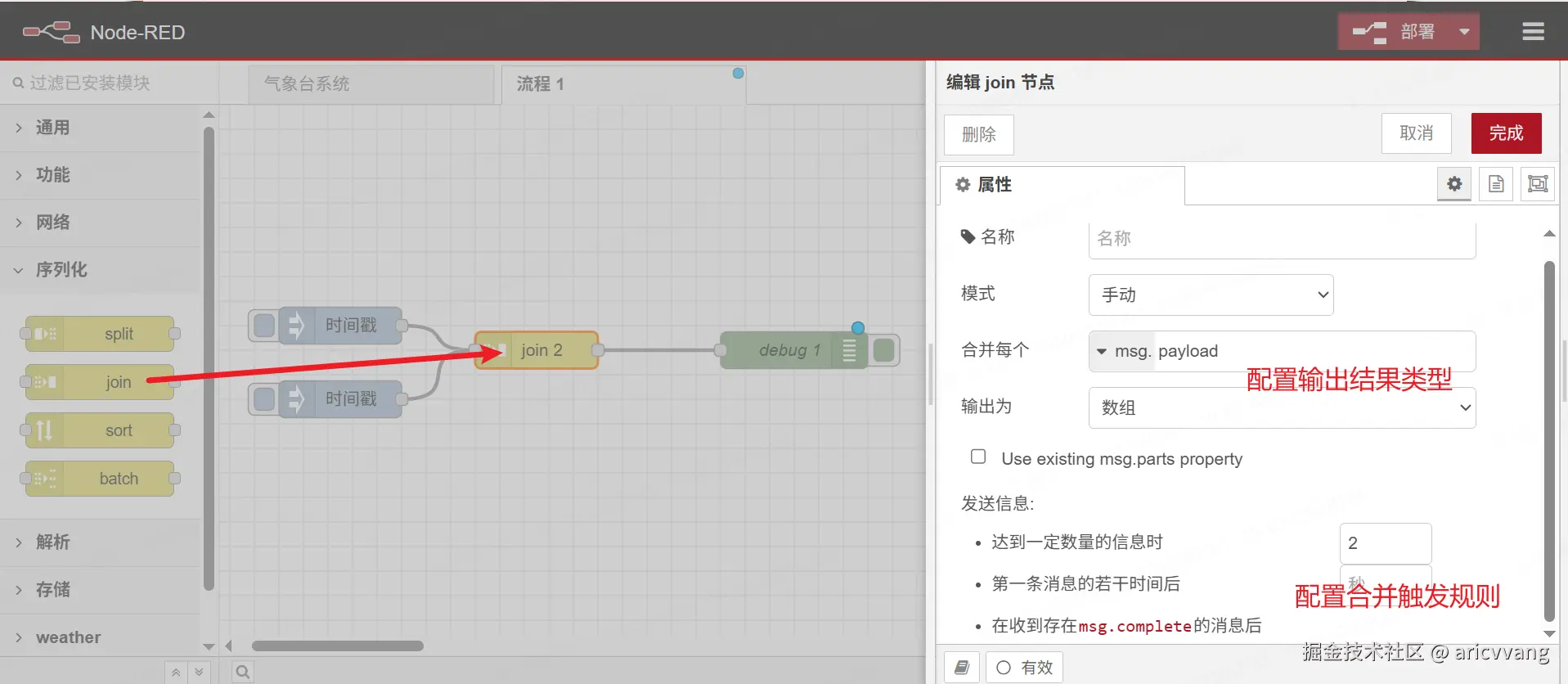Expand the 通用 palette category
Screen dimensions: 1568x684
[x=100, y=128]
